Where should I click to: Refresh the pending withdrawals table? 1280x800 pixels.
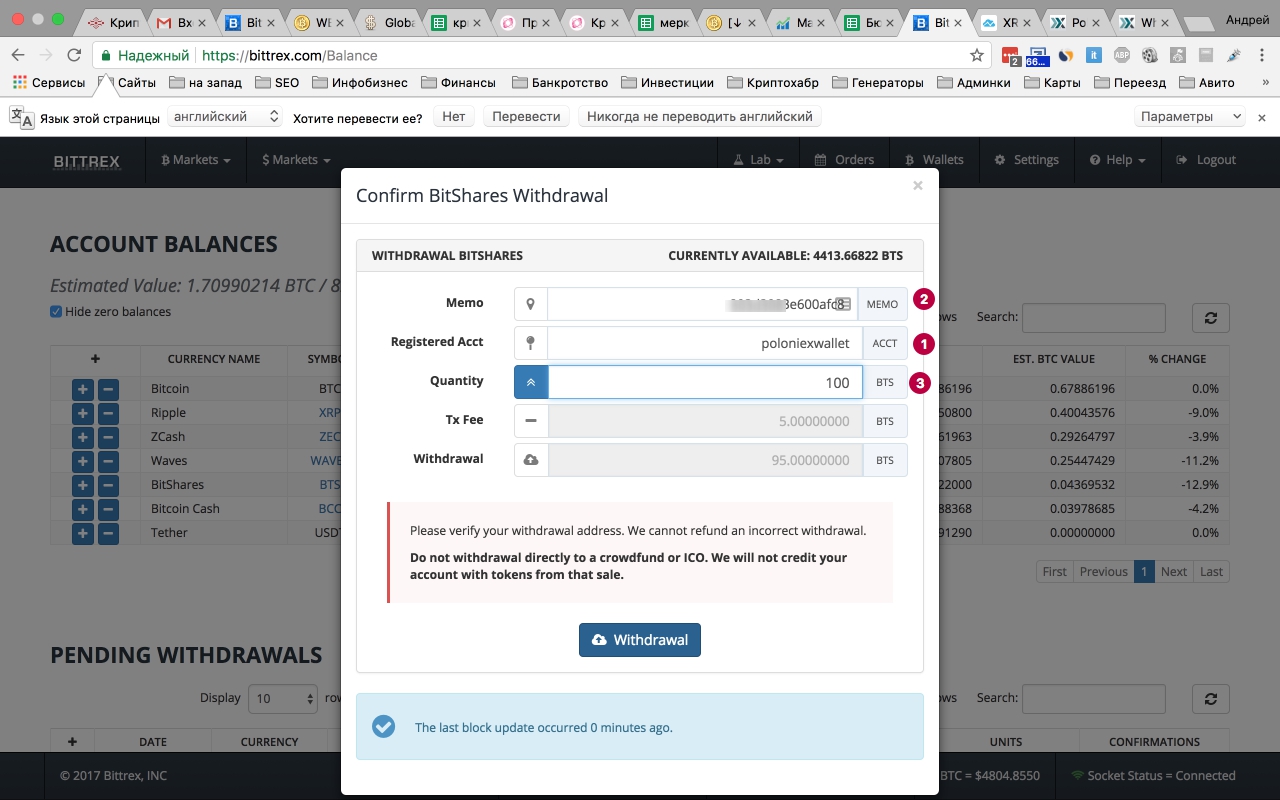point(1210,699)
